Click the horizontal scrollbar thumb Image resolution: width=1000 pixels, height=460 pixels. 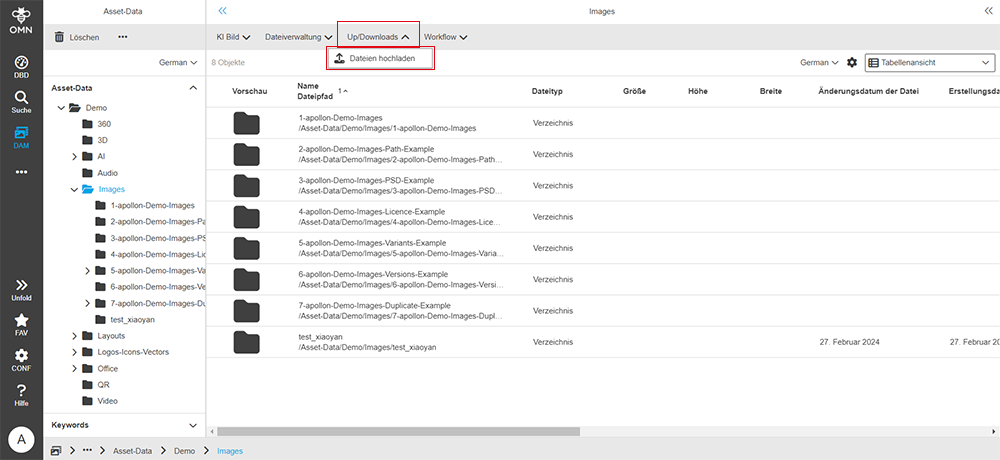(x=399, y=431)
